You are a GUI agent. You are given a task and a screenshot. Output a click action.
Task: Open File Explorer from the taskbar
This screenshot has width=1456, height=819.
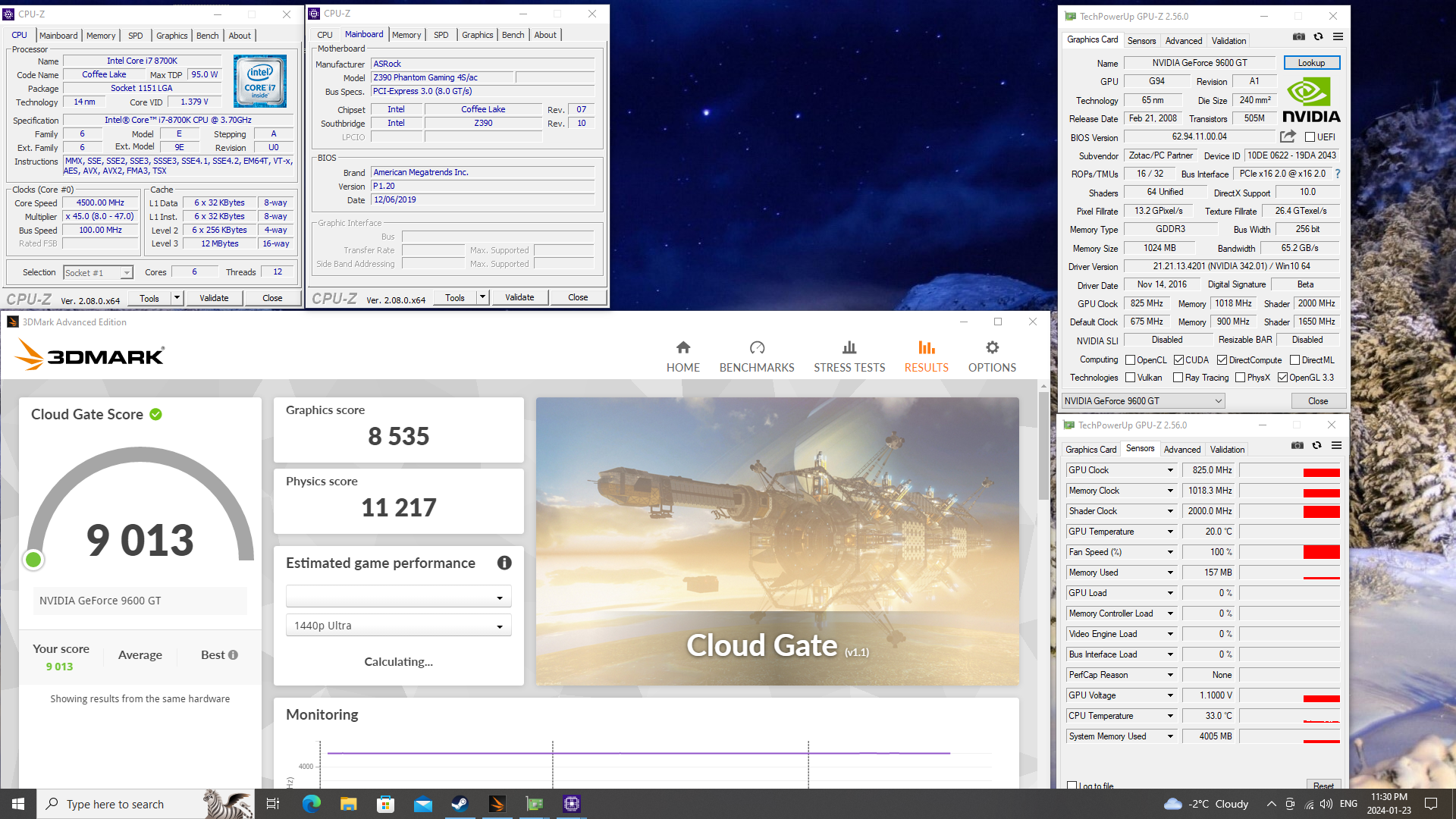tap(348, 804)
